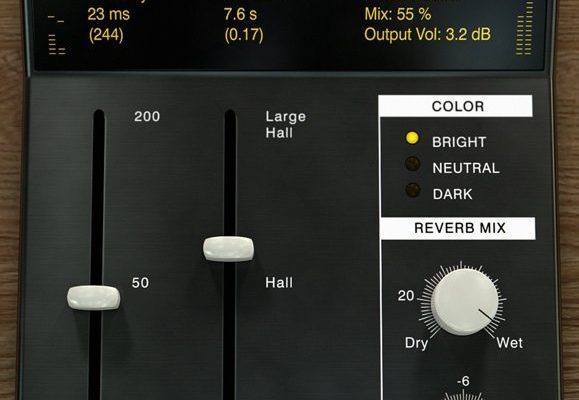
Task: Click the reverb size slider handle above Hall
Action: click(x=229, y=249)
